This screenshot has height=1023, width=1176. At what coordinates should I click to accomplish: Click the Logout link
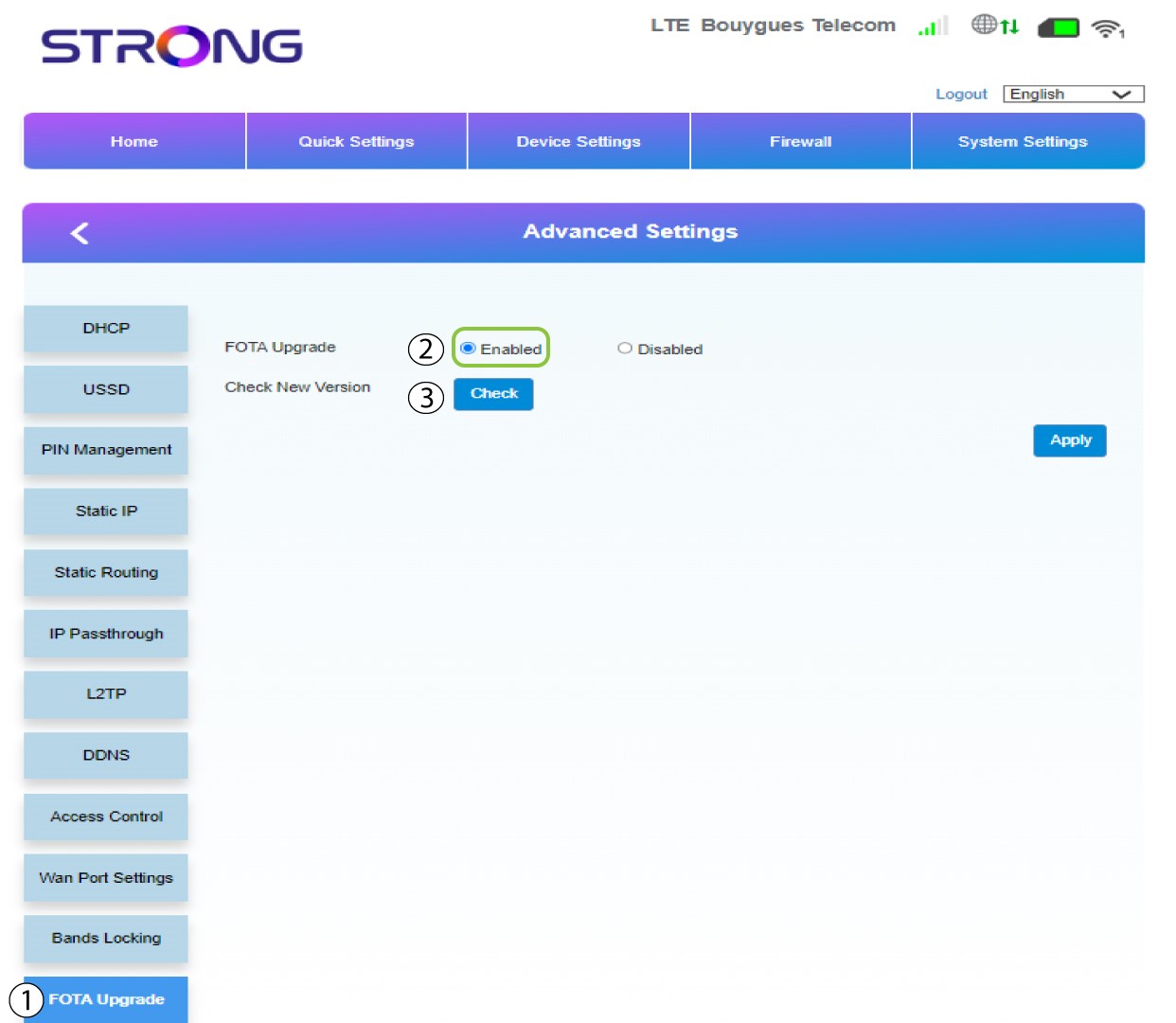(961, 94)
